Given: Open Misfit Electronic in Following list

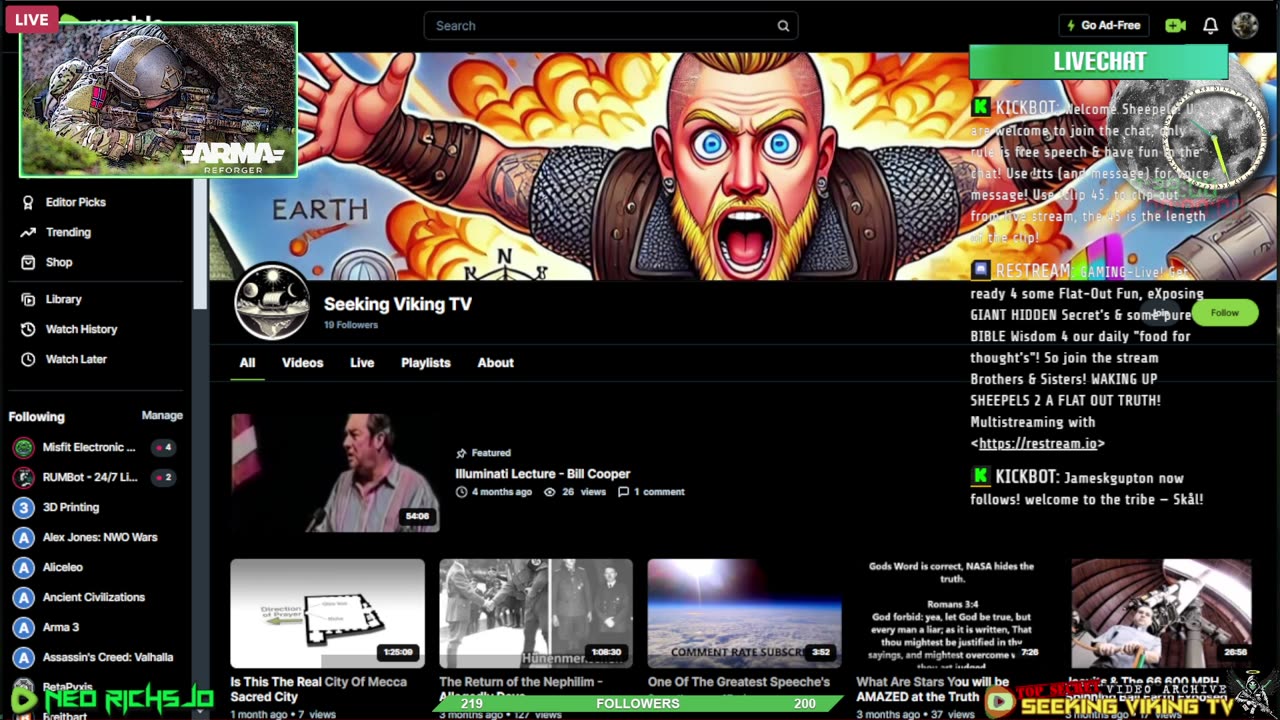Looking at the screenshot, I should 89,447.
